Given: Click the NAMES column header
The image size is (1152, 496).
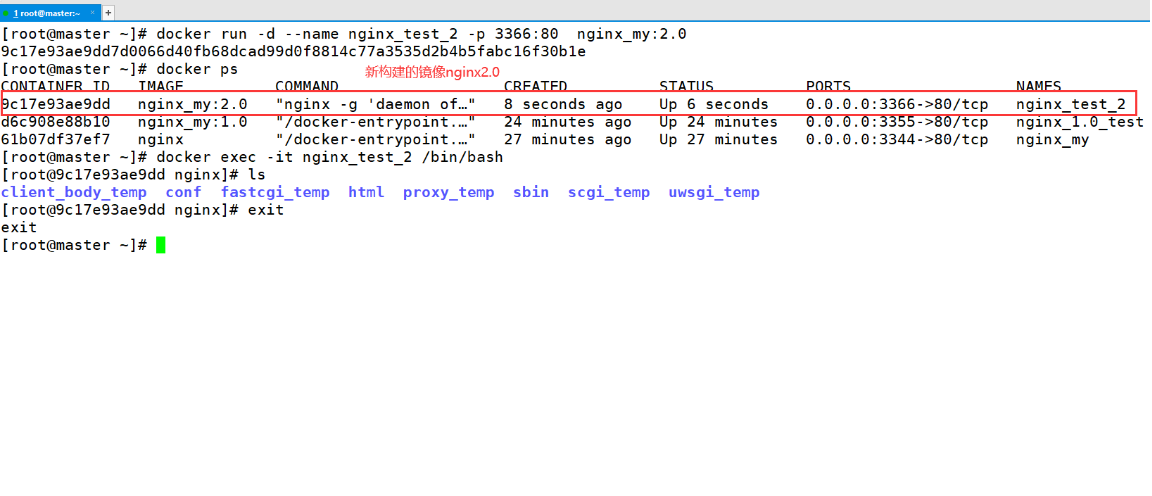Looking at the screenshot, I should [1039, 87].
